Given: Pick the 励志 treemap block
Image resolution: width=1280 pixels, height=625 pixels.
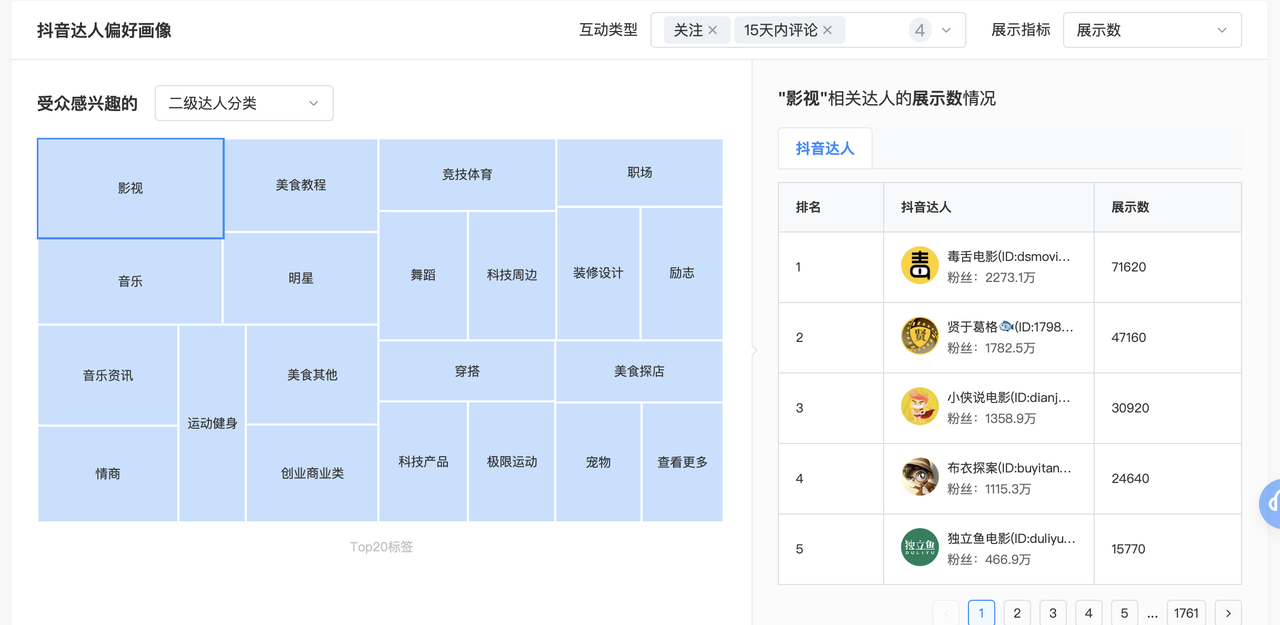Looking at the screenshot, I should point(682,273).
